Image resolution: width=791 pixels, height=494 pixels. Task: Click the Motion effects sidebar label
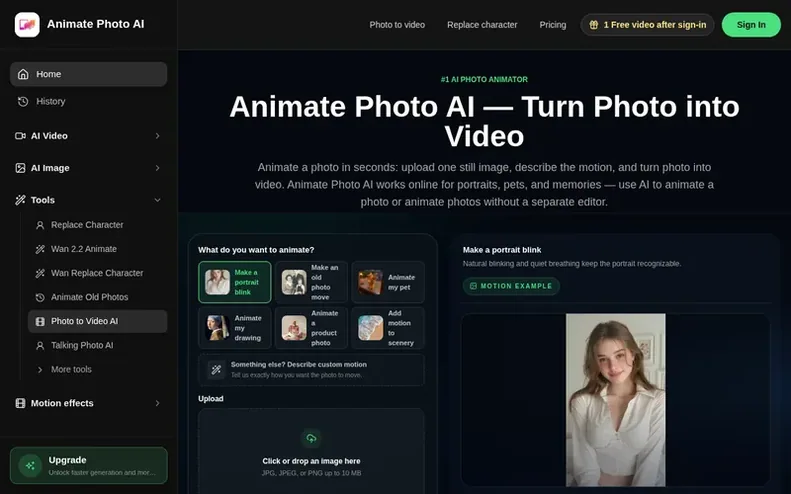[62, 403]
